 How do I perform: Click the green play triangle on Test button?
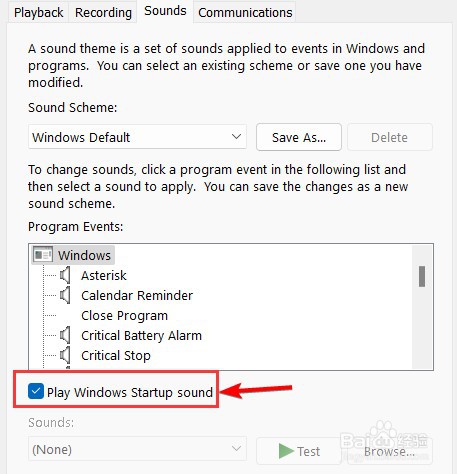(286, 451)
